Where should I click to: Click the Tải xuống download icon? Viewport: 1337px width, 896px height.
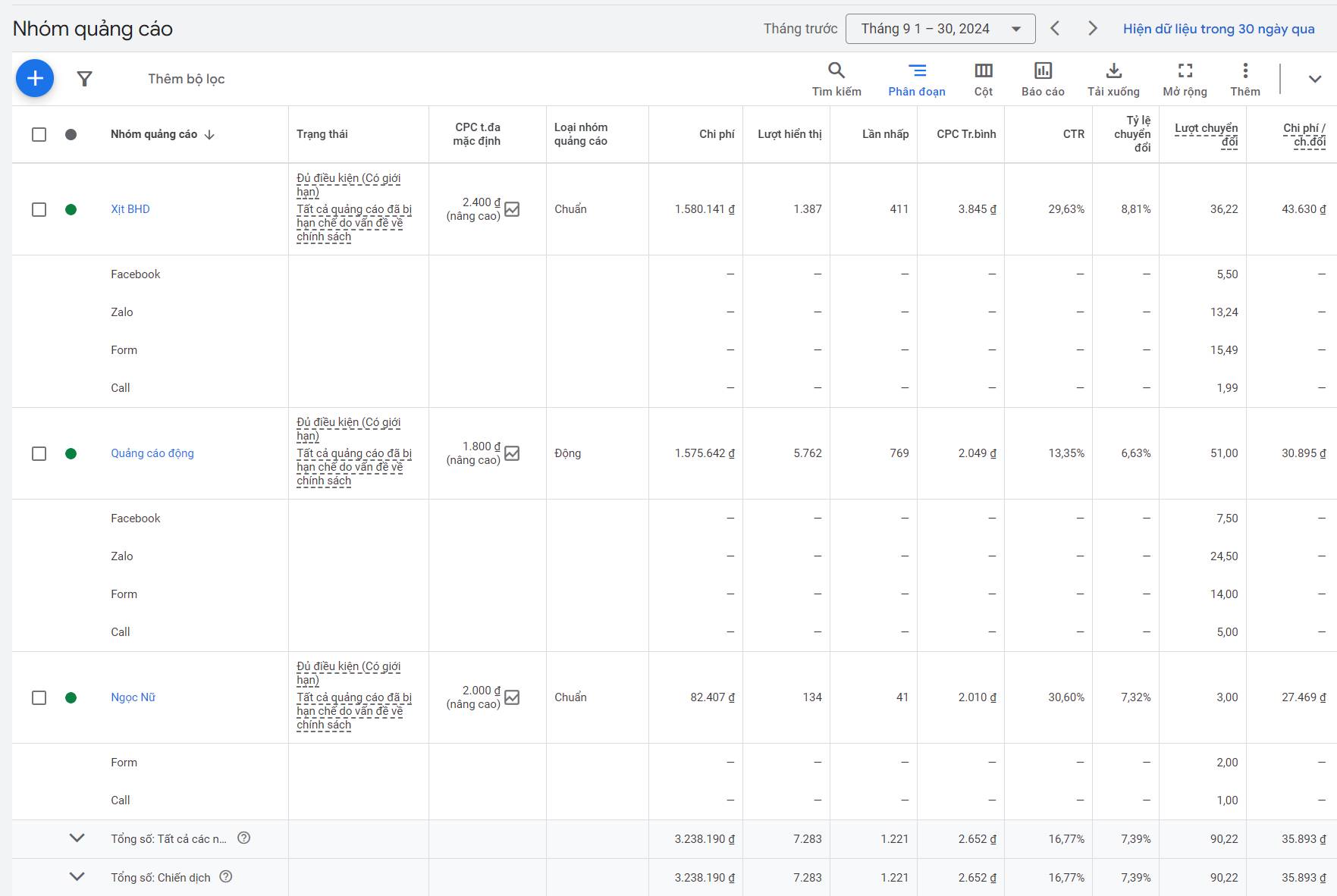click(1113, 79)
